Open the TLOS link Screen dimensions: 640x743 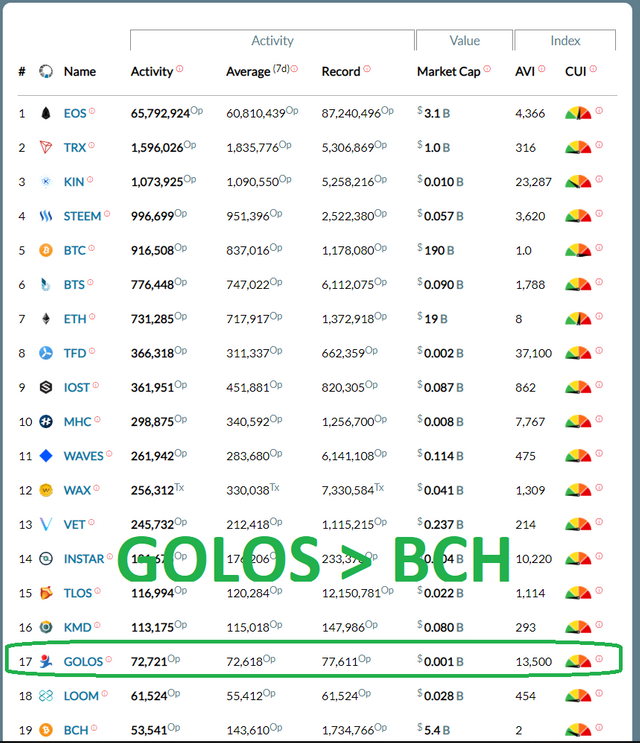[x=78, y=593]
